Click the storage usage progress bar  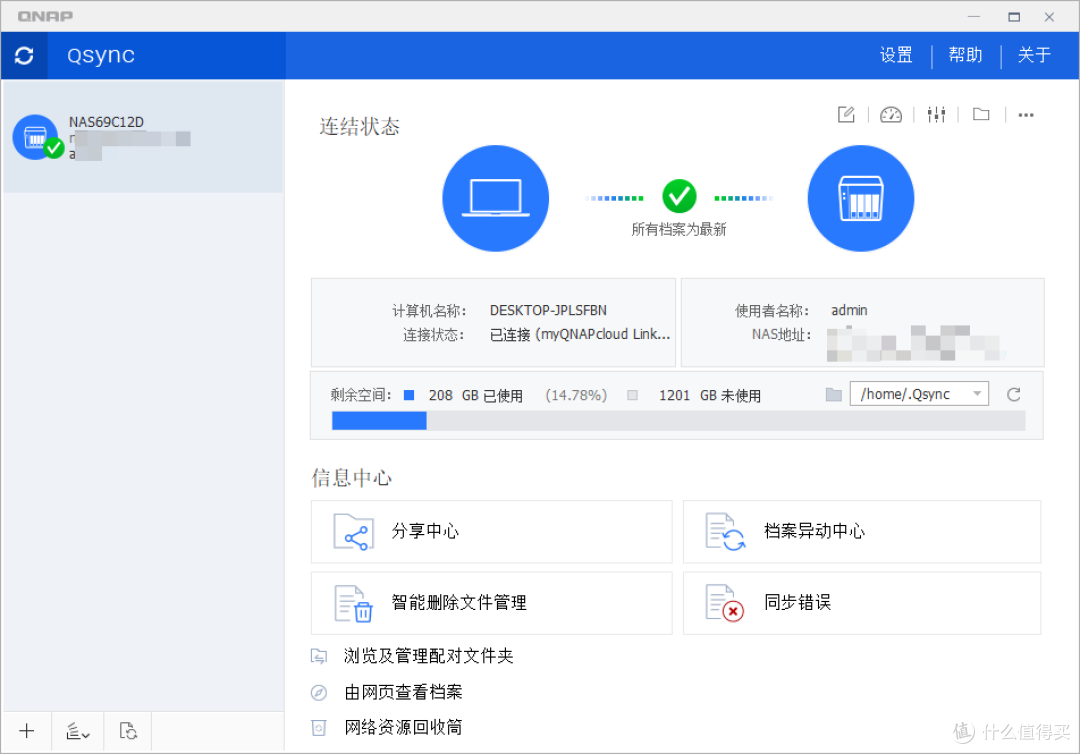678,421
